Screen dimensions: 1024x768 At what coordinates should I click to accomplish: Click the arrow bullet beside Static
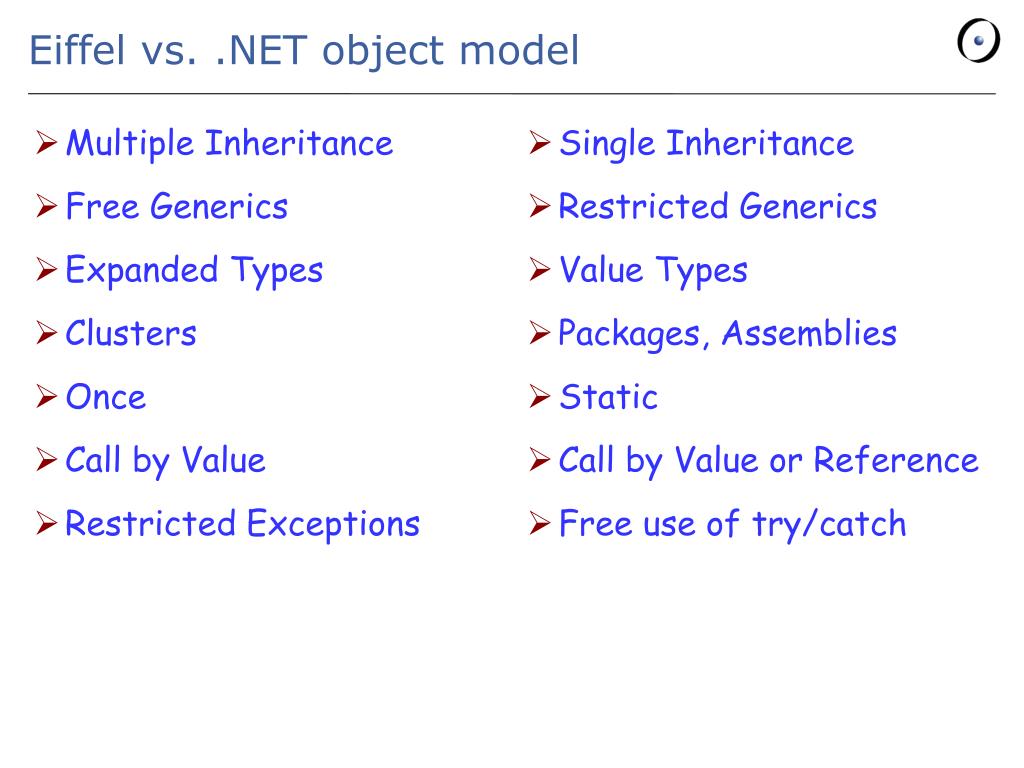coord(539,396)
